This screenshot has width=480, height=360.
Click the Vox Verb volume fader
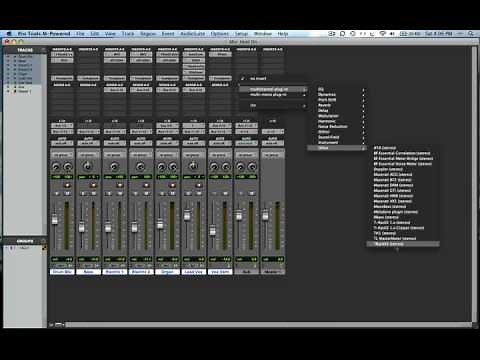click(x=213, y=230)
